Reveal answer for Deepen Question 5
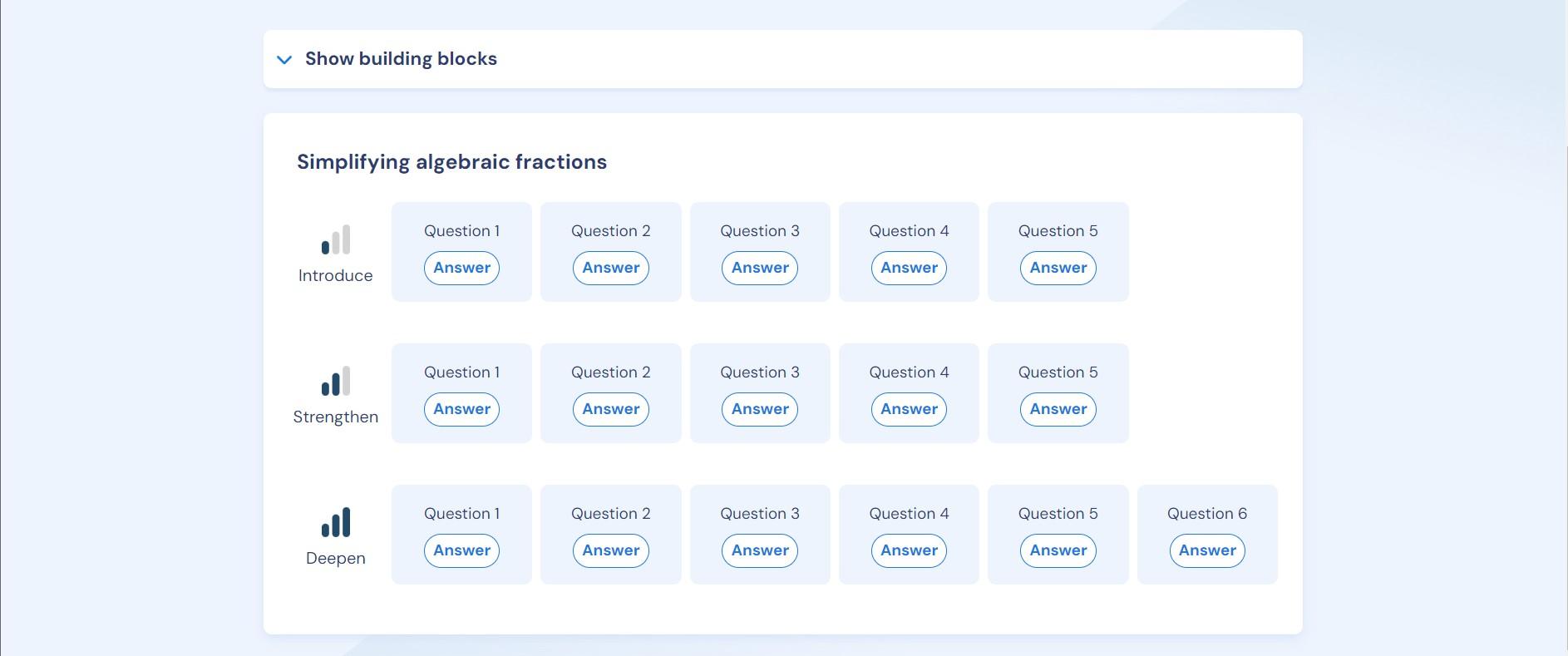The image size is (1568, 656). 1058,550
